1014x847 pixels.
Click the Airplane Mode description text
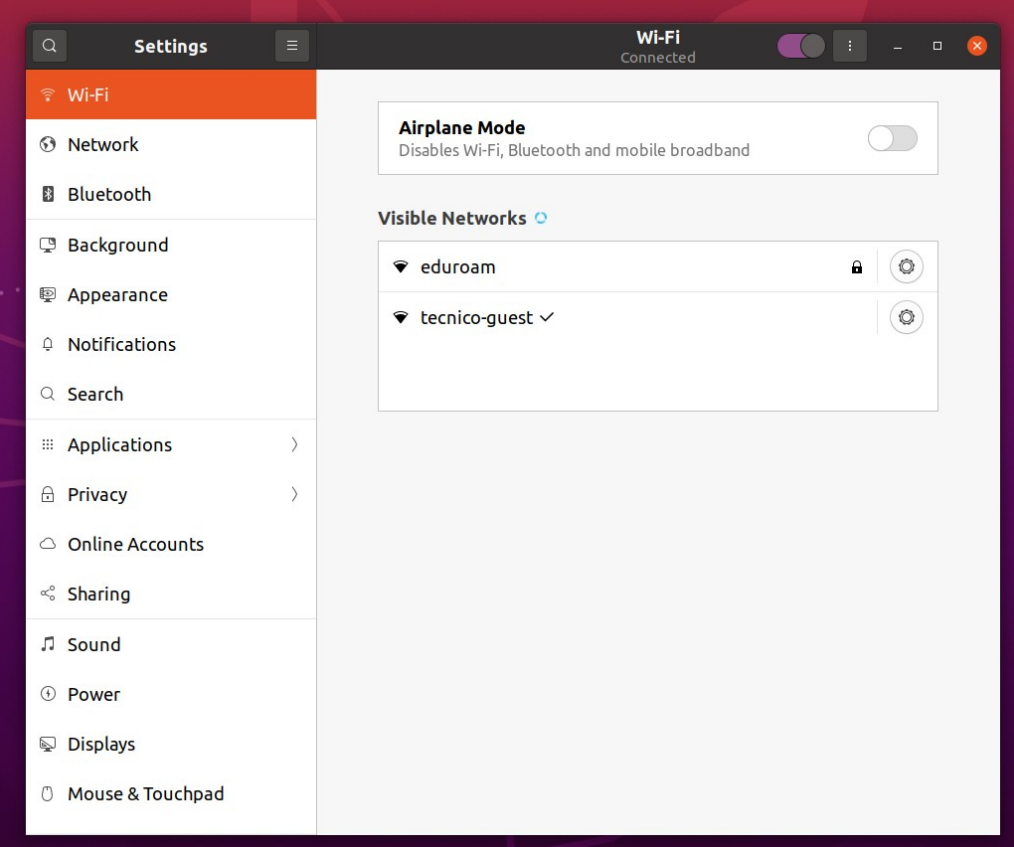tap(574, 150)
